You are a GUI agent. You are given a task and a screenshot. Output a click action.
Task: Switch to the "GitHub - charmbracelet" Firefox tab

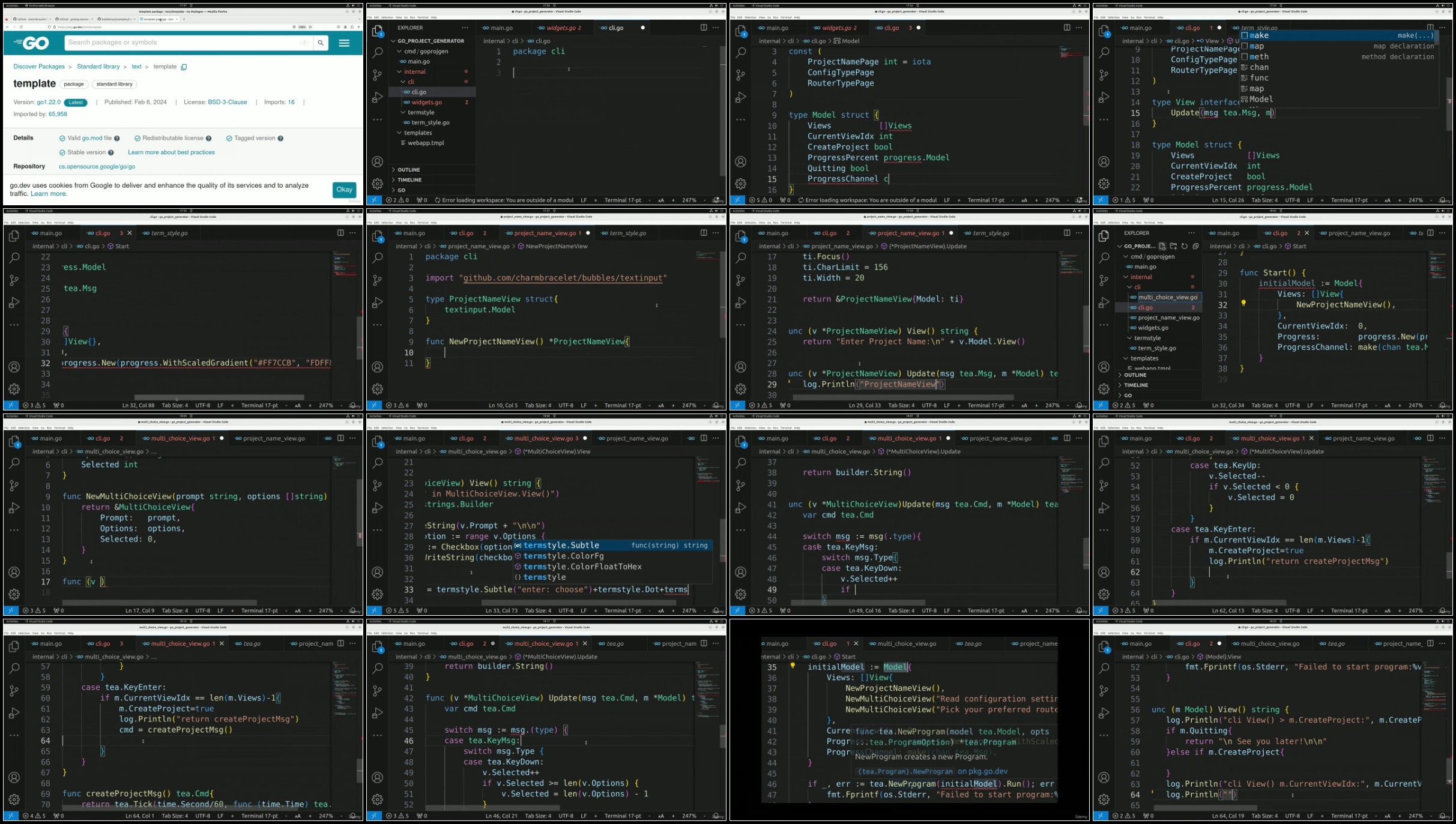click(x=31, y=19)
